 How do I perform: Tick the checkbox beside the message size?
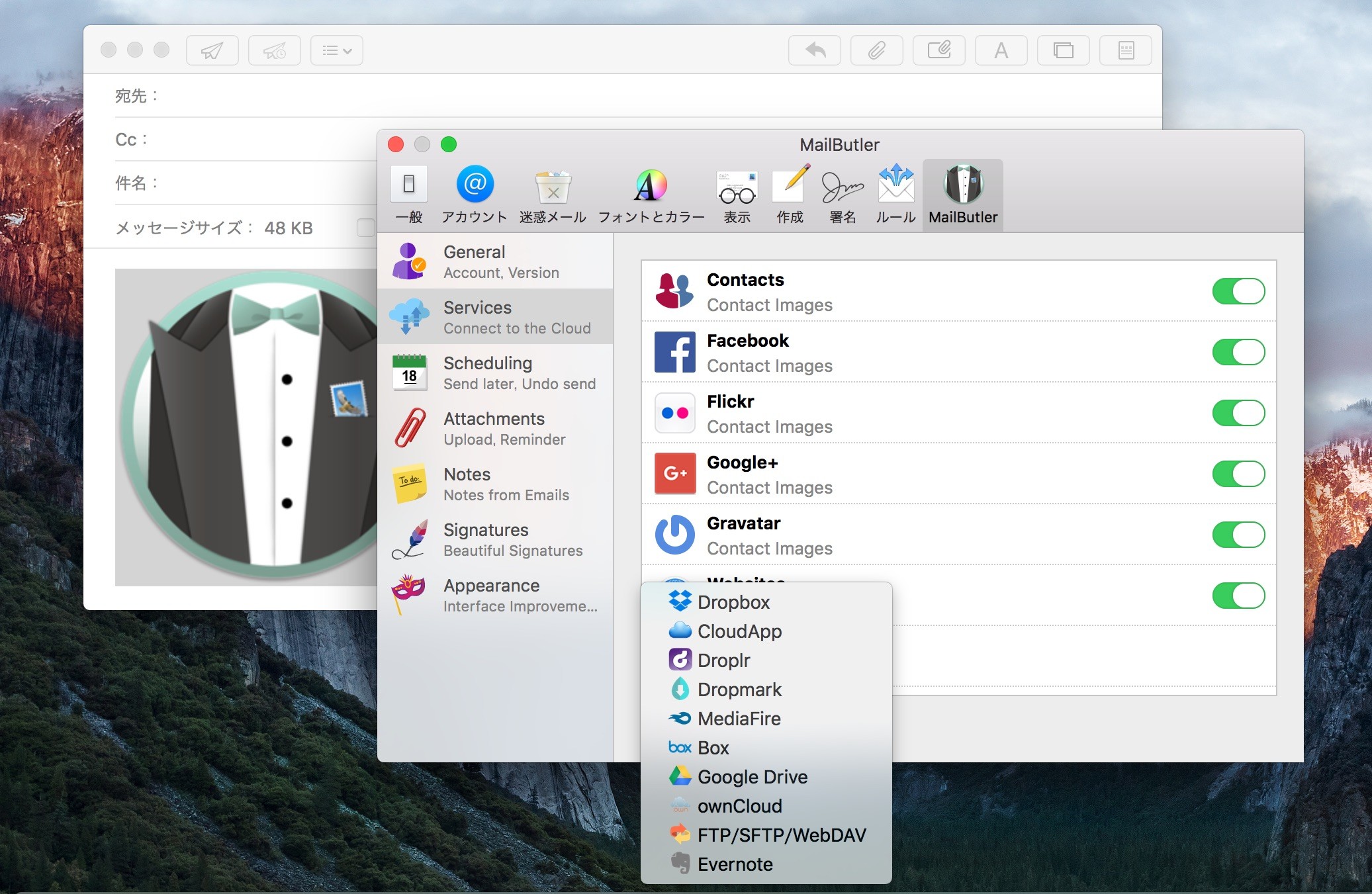(365, 228)
